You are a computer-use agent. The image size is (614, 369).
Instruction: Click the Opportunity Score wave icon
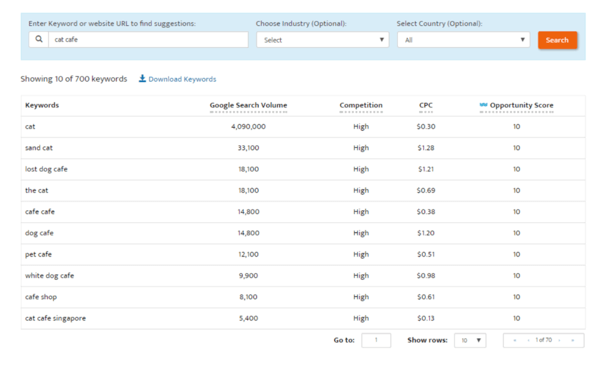(483, 105)
